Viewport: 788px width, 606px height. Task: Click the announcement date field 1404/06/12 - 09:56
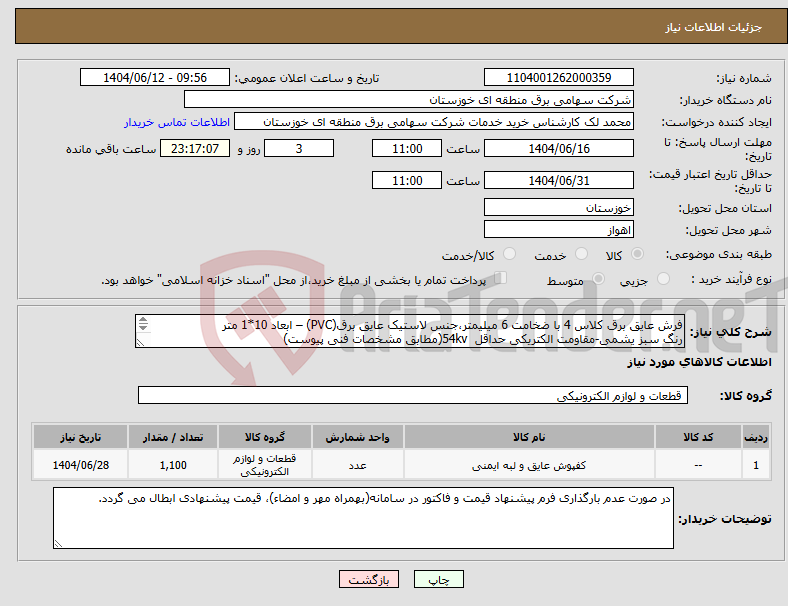coord(155,77)
